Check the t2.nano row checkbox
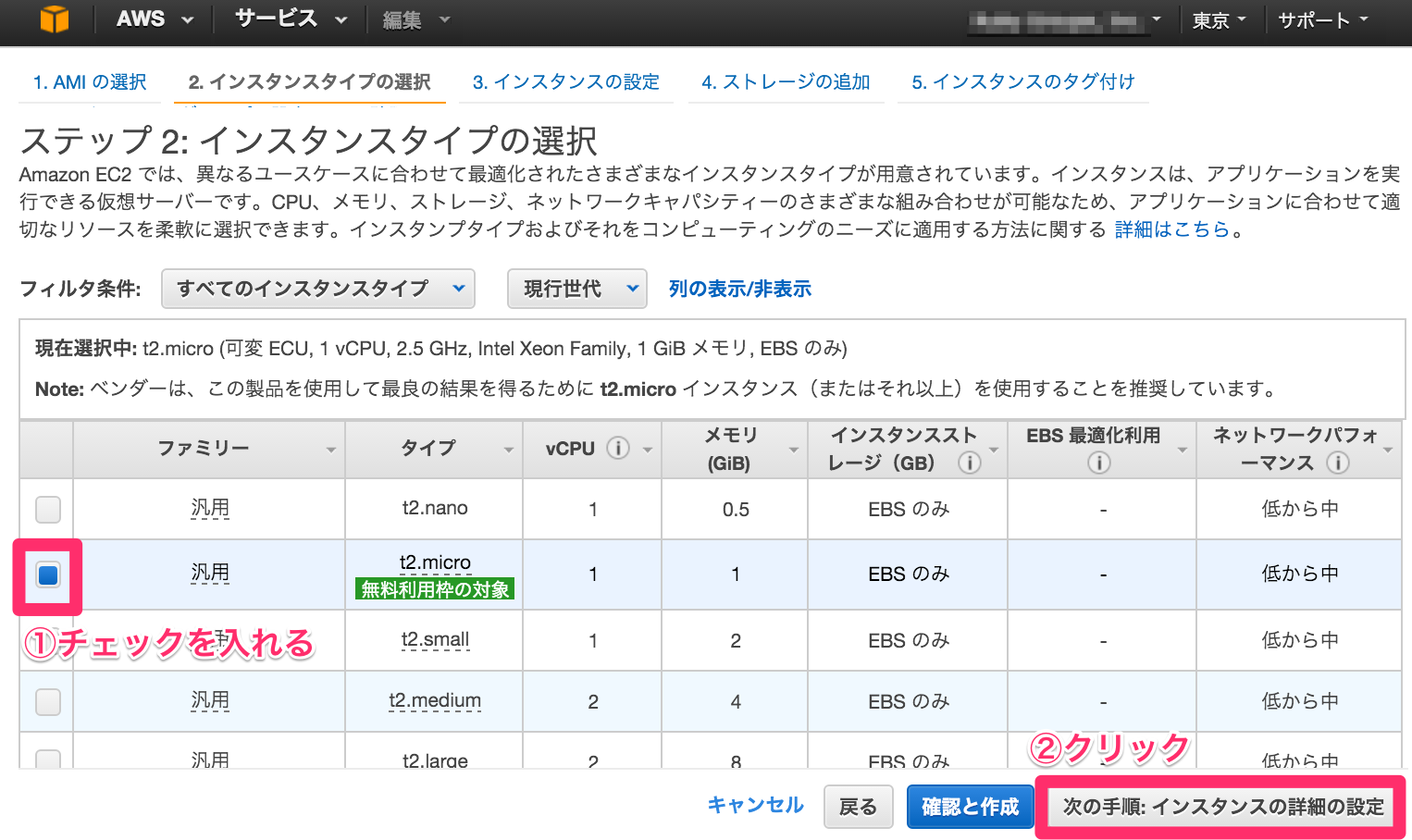Viewport: 1412px width, 840px height. point(48,509)
